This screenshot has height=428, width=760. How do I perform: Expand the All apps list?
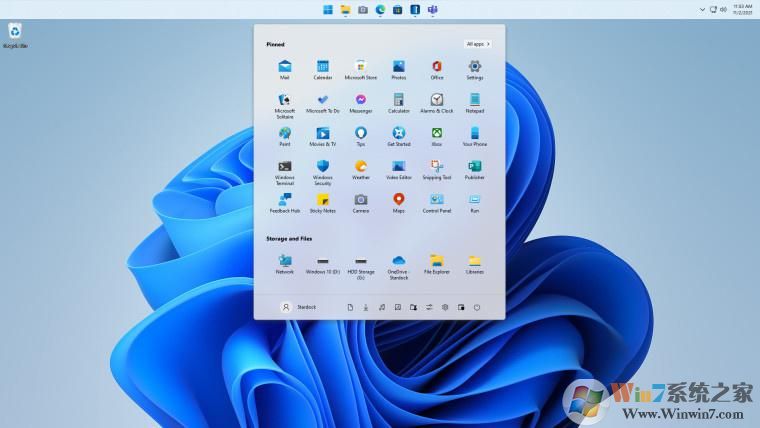478,44
